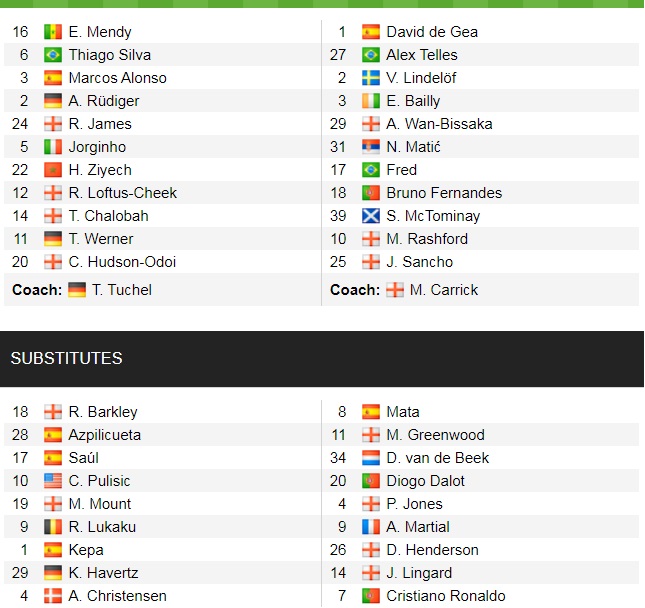Click Denmark flag beside A. Christensen
Viewport: 645px width, 608px height.
53,596
